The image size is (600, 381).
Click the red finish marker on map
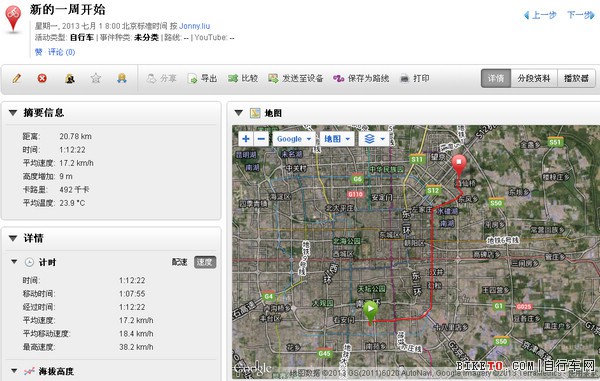pos(459,165)
